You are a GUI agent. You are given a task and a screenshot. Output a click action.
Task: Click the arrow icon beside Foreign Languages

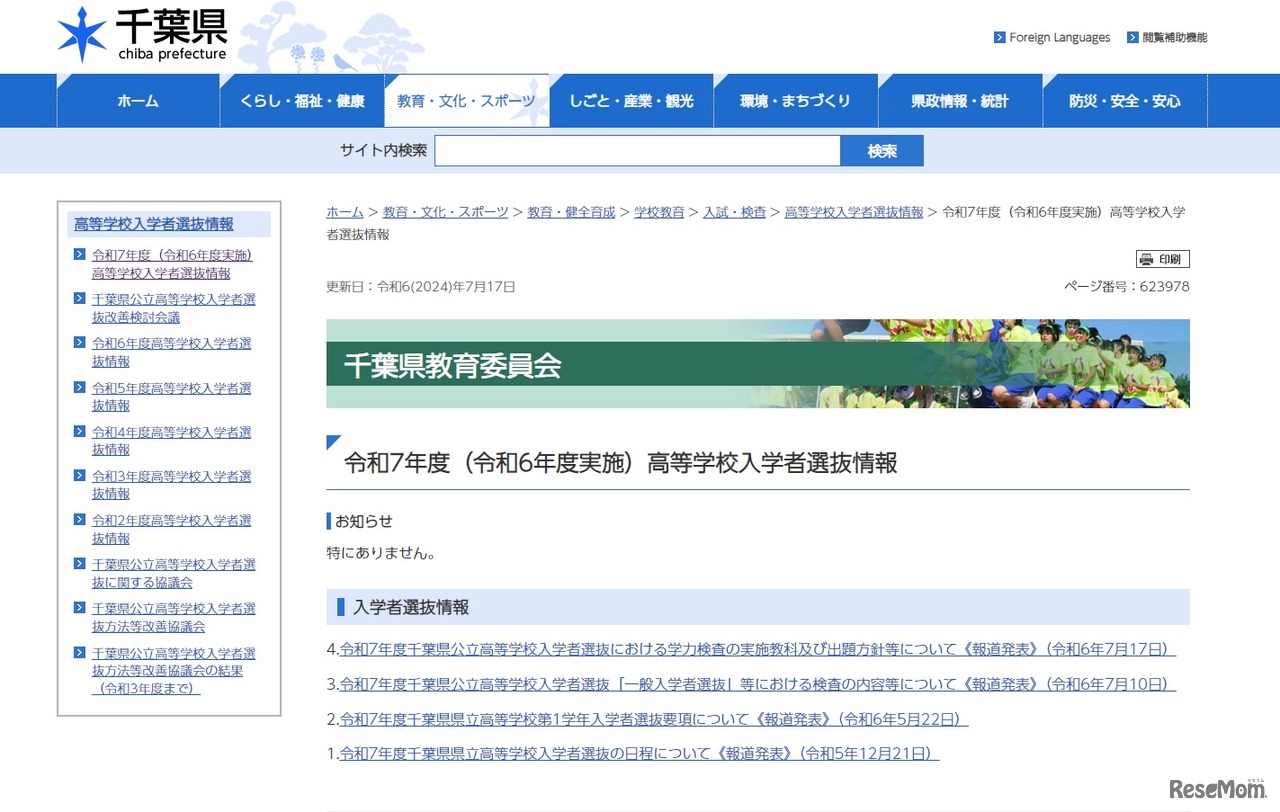pos(999,37)
